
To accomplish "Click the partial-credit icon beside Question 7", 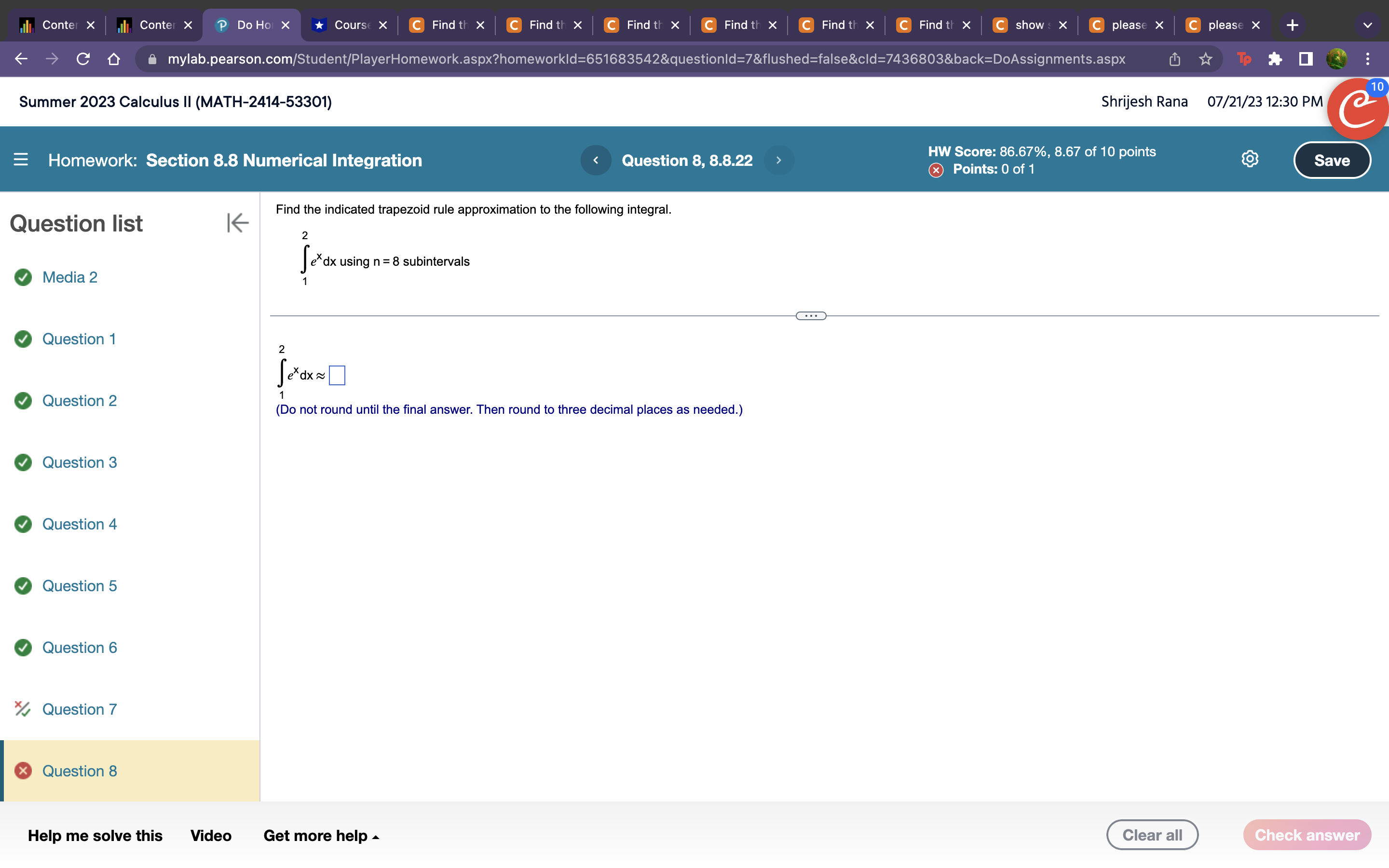I will [22, 709].
